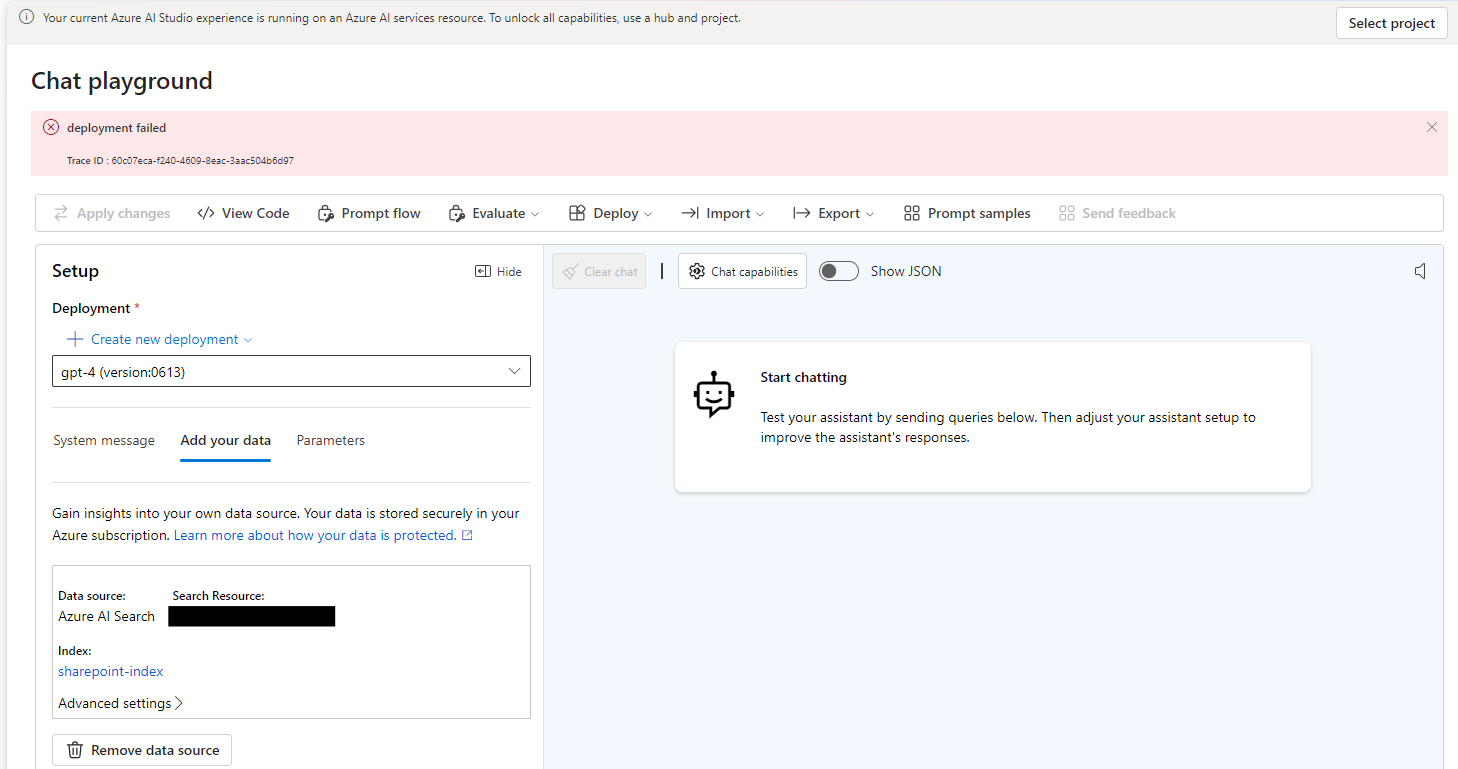
Task: Click the chatbot robot icon
Action: [x=713, y=394]
